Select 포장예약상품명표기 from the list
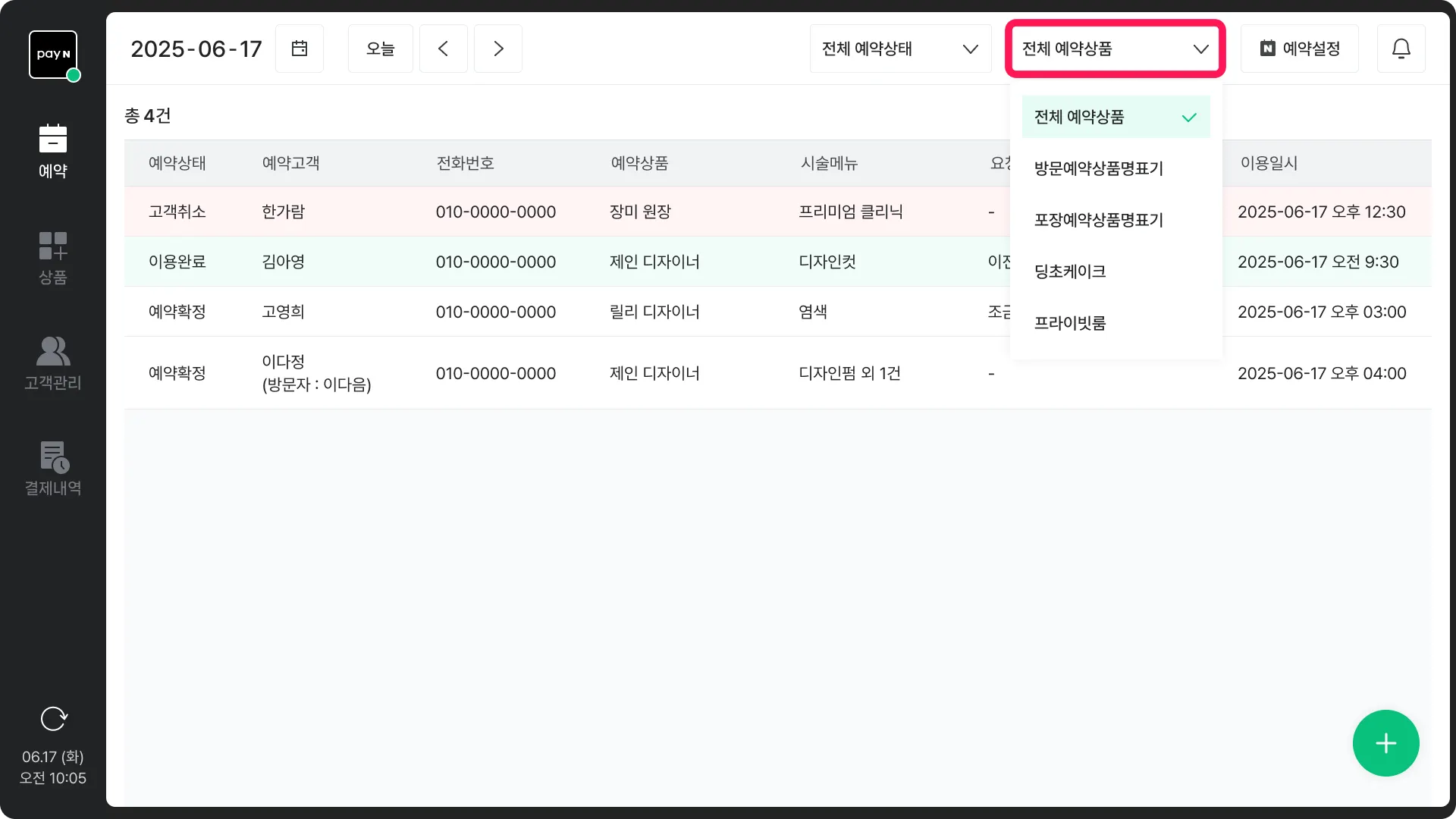This screenshot has height=819, width=1456. (1099, 220)
